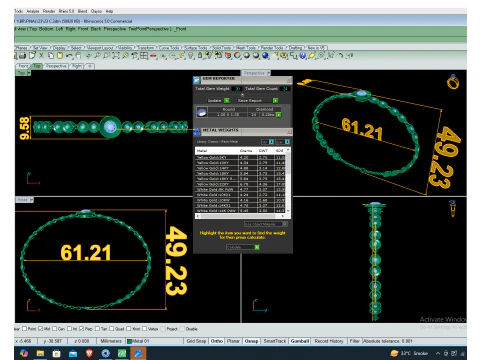Click the SmartTrack status bar button
Viewport: 480px width, 360px height.
275,341
